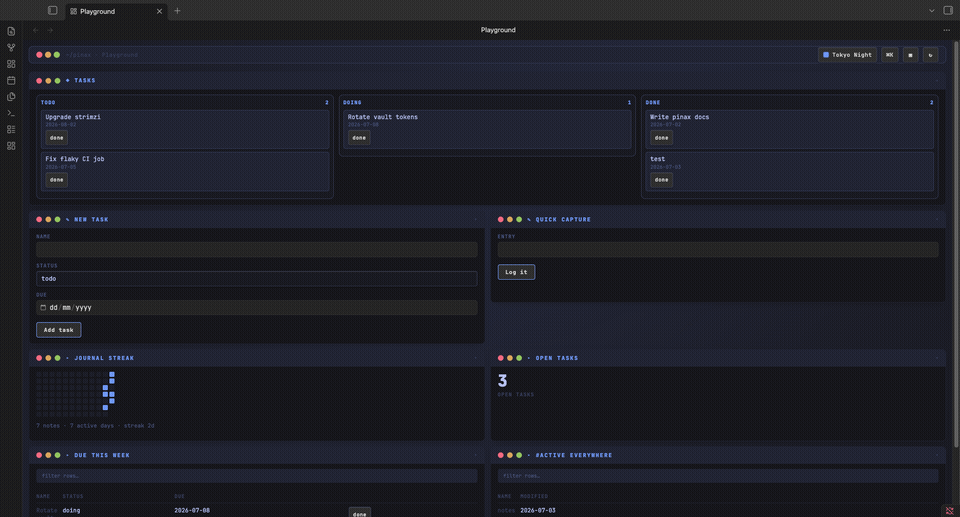Viewport: 960px width, 517px height.
Task: Toggle the left sidebar panel icon
Action: [x=53, y=10]
